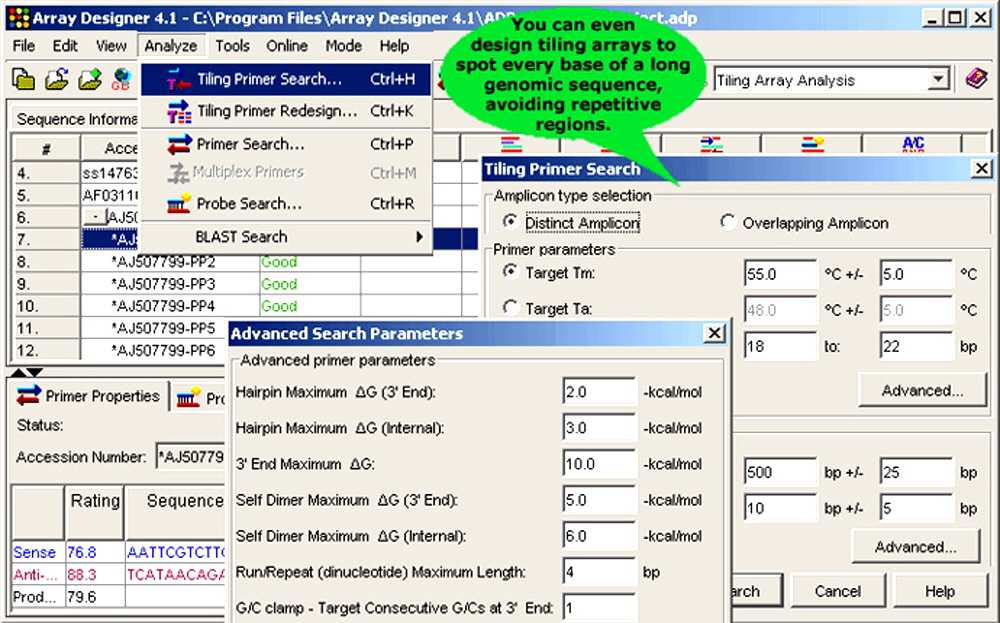Switch to the Primer Properties tab
The width and height of the screenshot is (1000, 623).
click(x=89, y=396)
